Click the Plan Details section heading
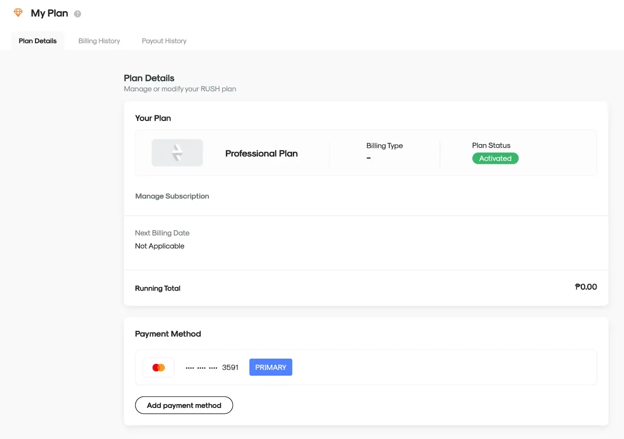The width and height of the screenshot is (624, 439). pyautogui.click(x=149, y=78)
